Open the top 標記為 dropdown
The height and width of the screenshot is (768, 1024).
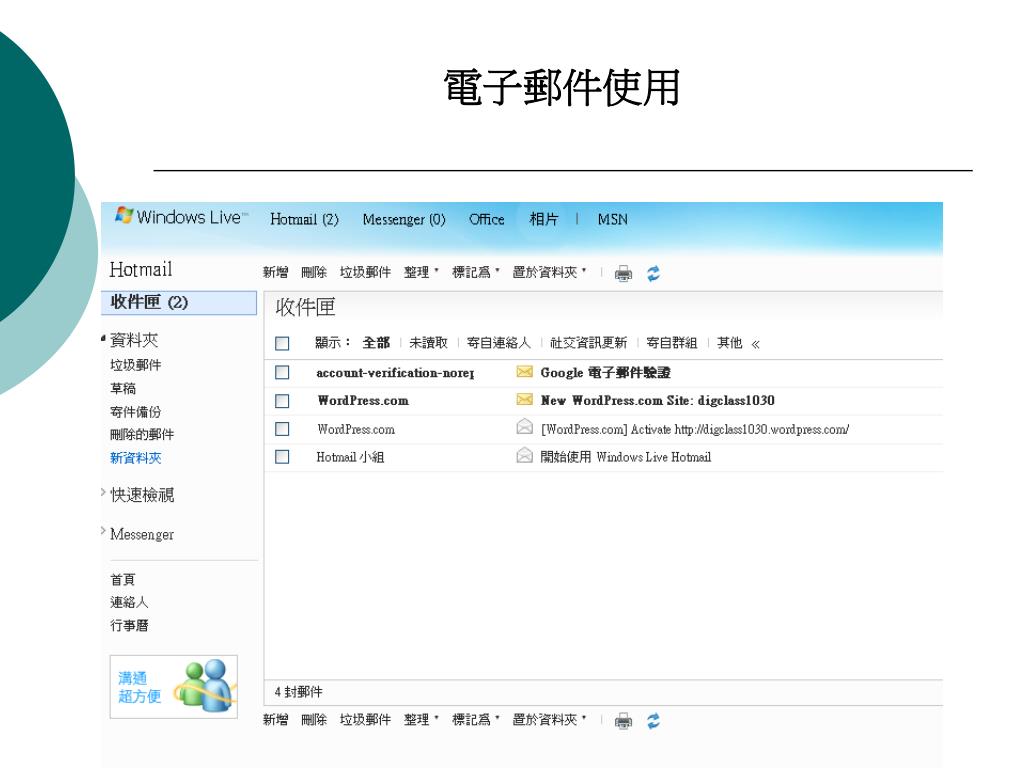coord(475,272)
